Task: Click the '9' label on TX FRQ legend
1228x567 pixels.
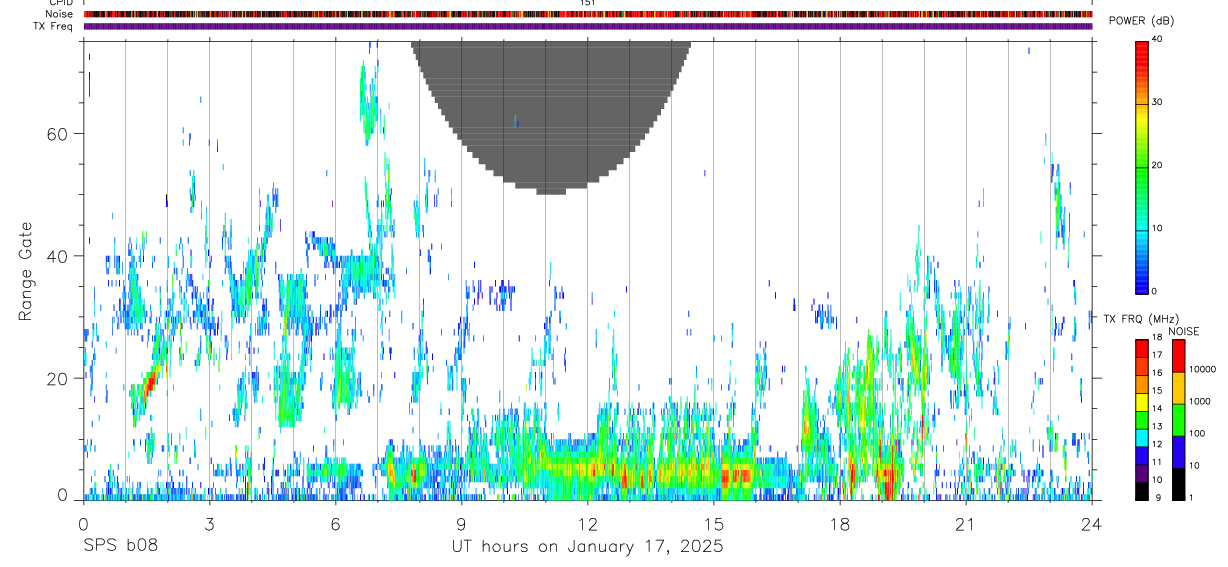Action: pos(1156,496)
